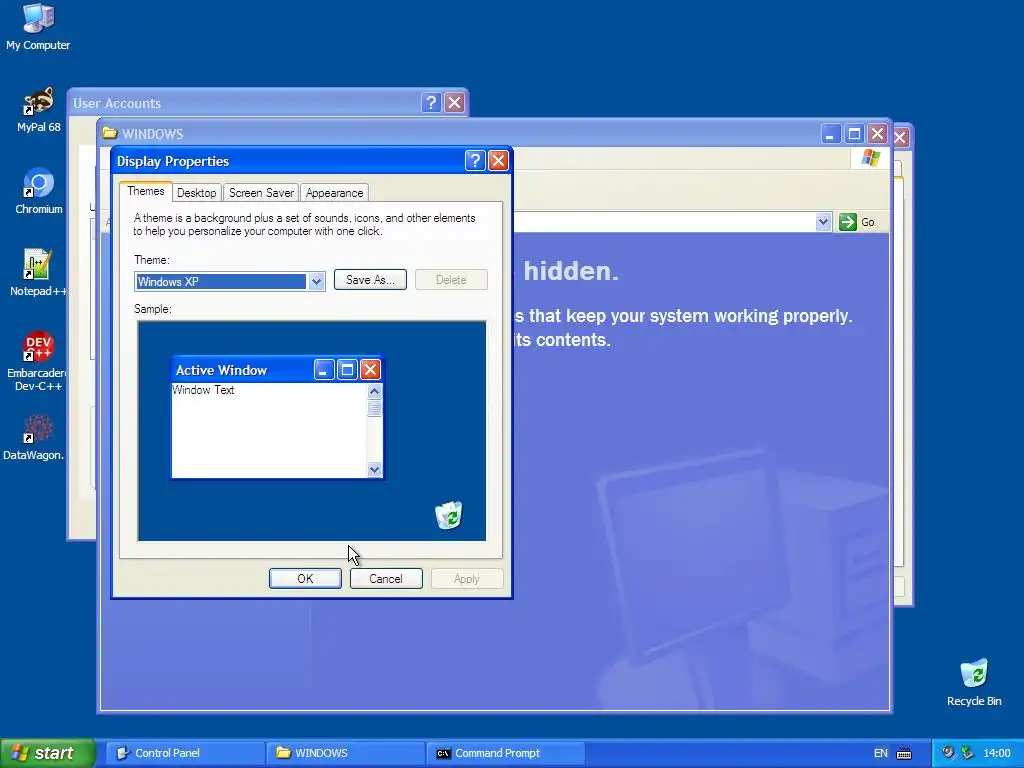Switch to Command Prompt taskbar button

point(506,753)
